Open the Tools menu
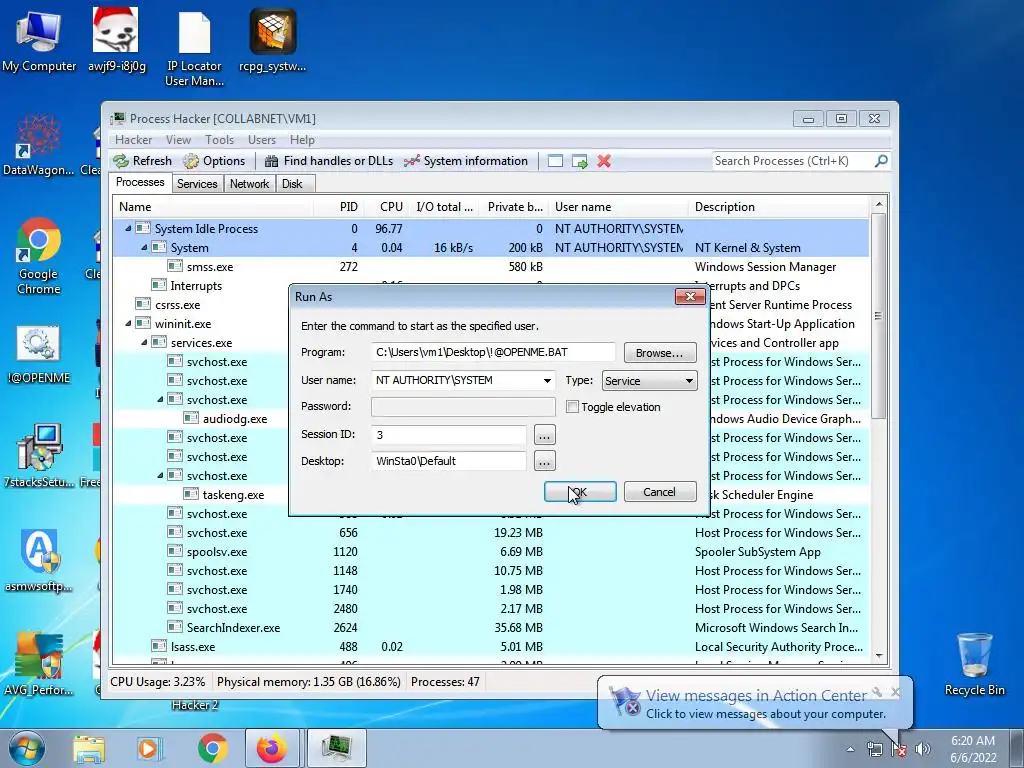Screen dimensions: 1024x768 point(219,140)
